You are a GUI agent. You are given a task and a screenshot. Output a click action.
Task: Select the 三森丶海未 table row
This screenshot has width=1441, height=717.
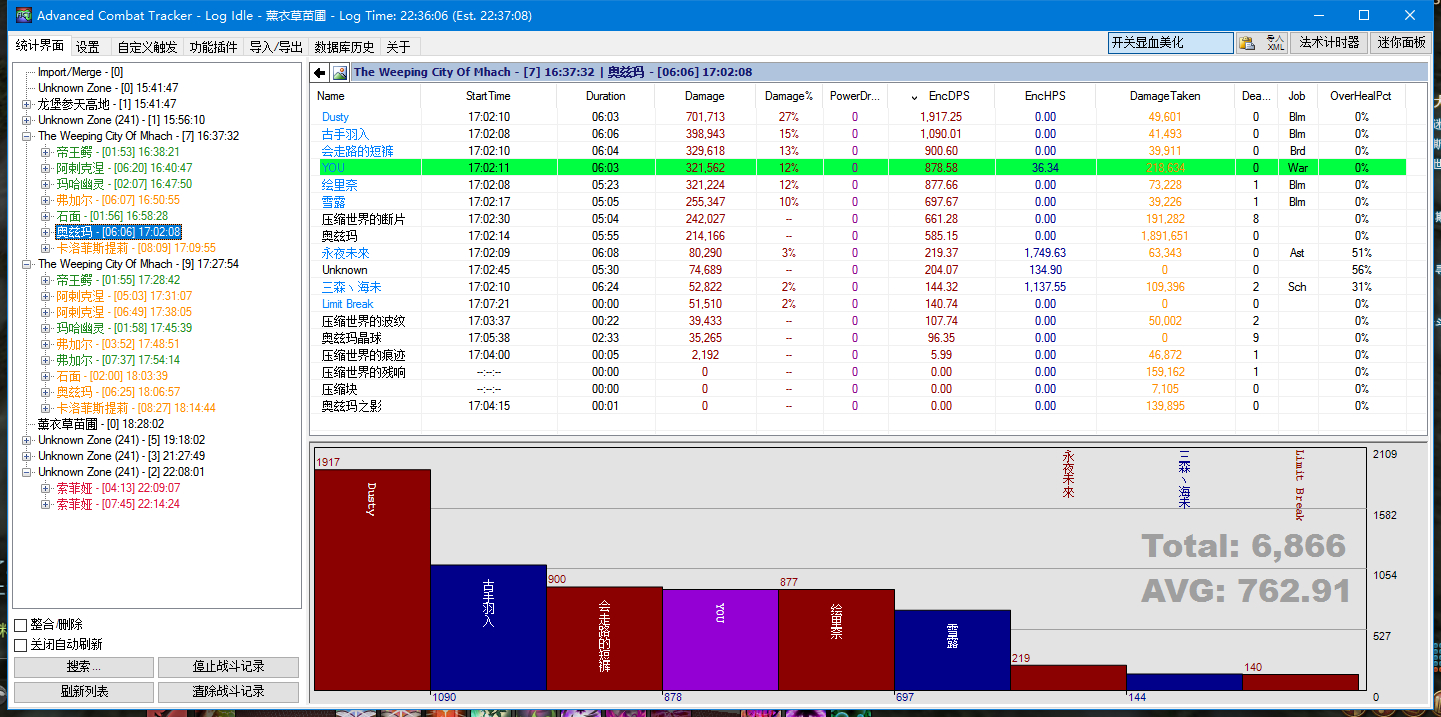click(x=862, y=287)
